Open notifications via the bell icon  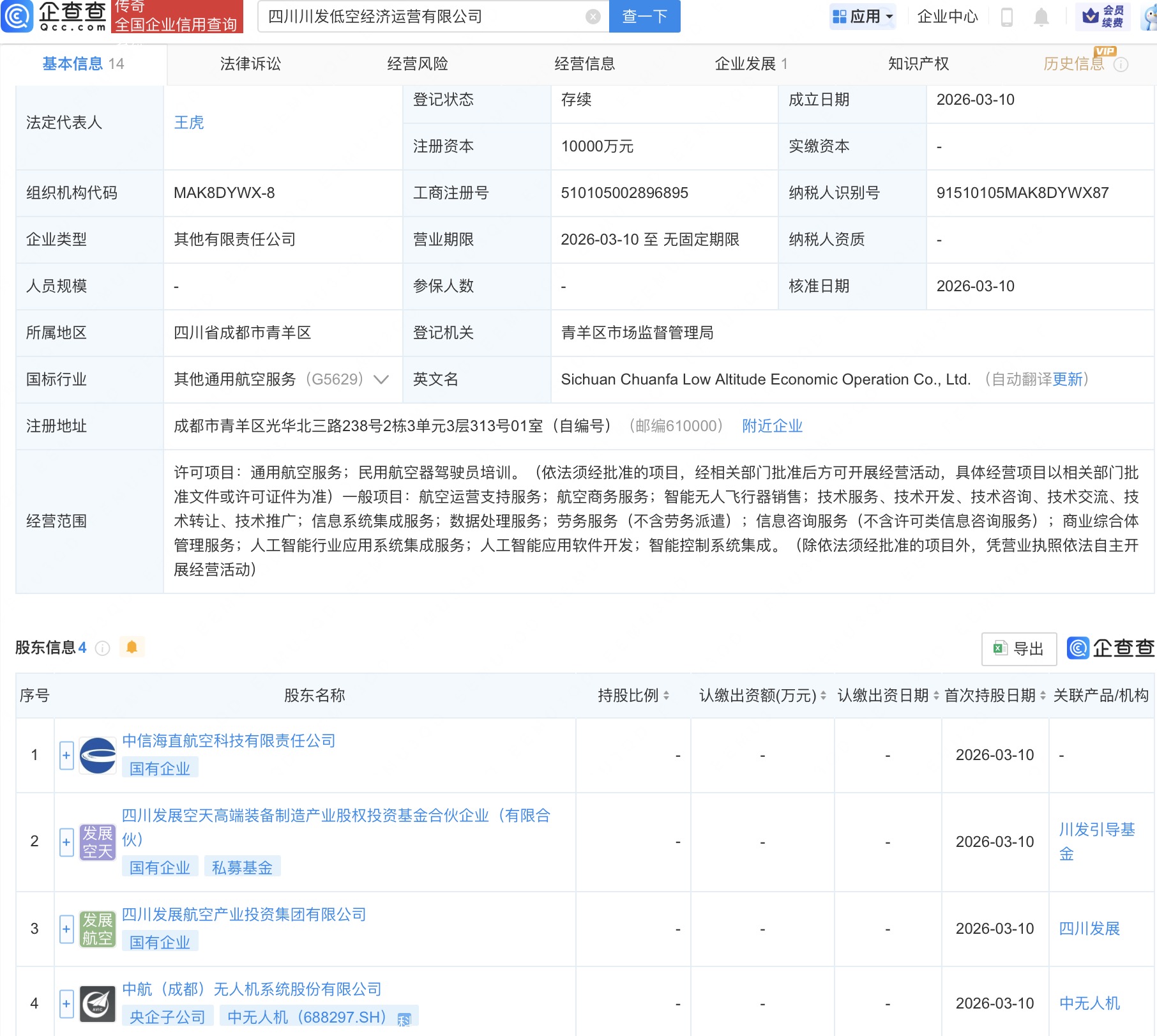(x=1041, y=17)
